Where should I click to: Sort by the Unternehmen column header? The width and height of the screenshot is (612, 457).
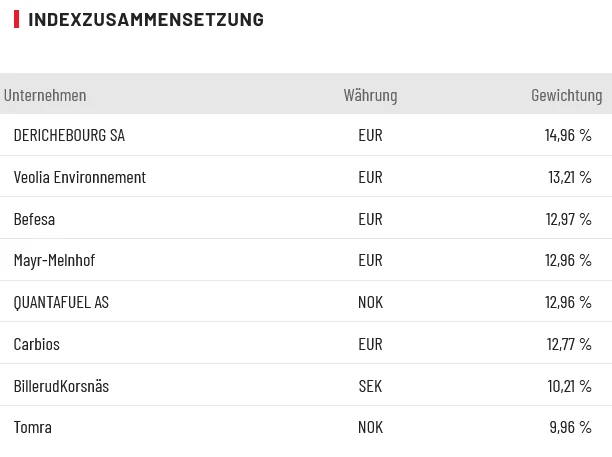pyautogui.click(x=45, y=95)
